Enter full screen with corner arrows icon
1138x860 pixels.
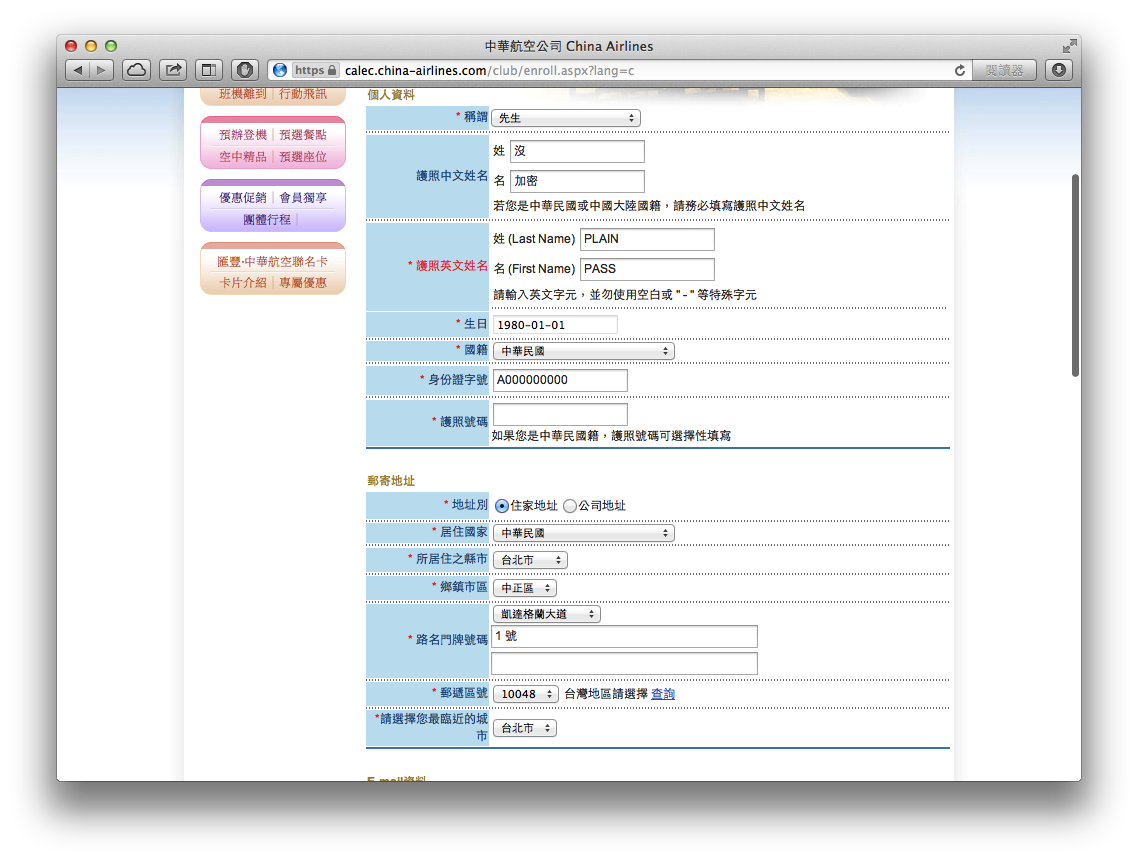click(1068, 46)
